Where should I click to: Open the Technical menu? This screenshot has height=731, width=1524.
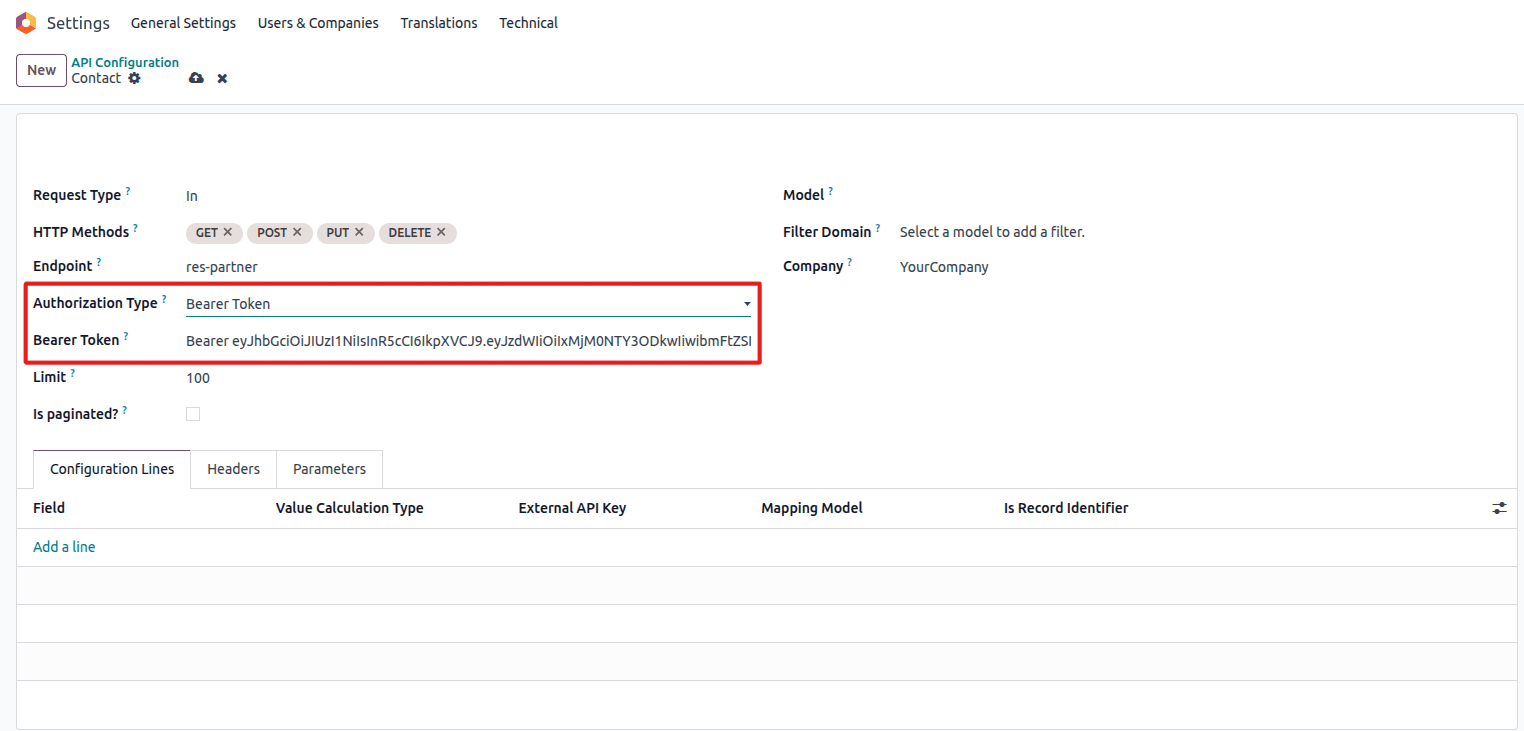pos(528,23)
